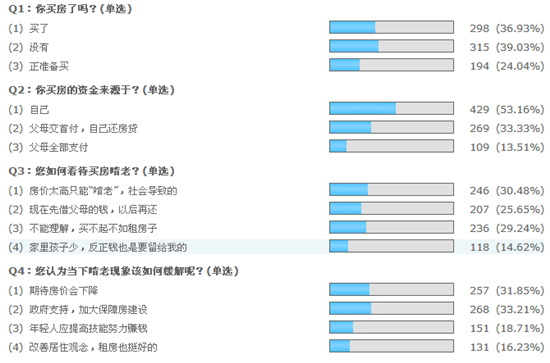The image size is (550, 363).
Task: Select 房价太高只能啃老，社会导致的 option
Action: [x=103, y=191]
